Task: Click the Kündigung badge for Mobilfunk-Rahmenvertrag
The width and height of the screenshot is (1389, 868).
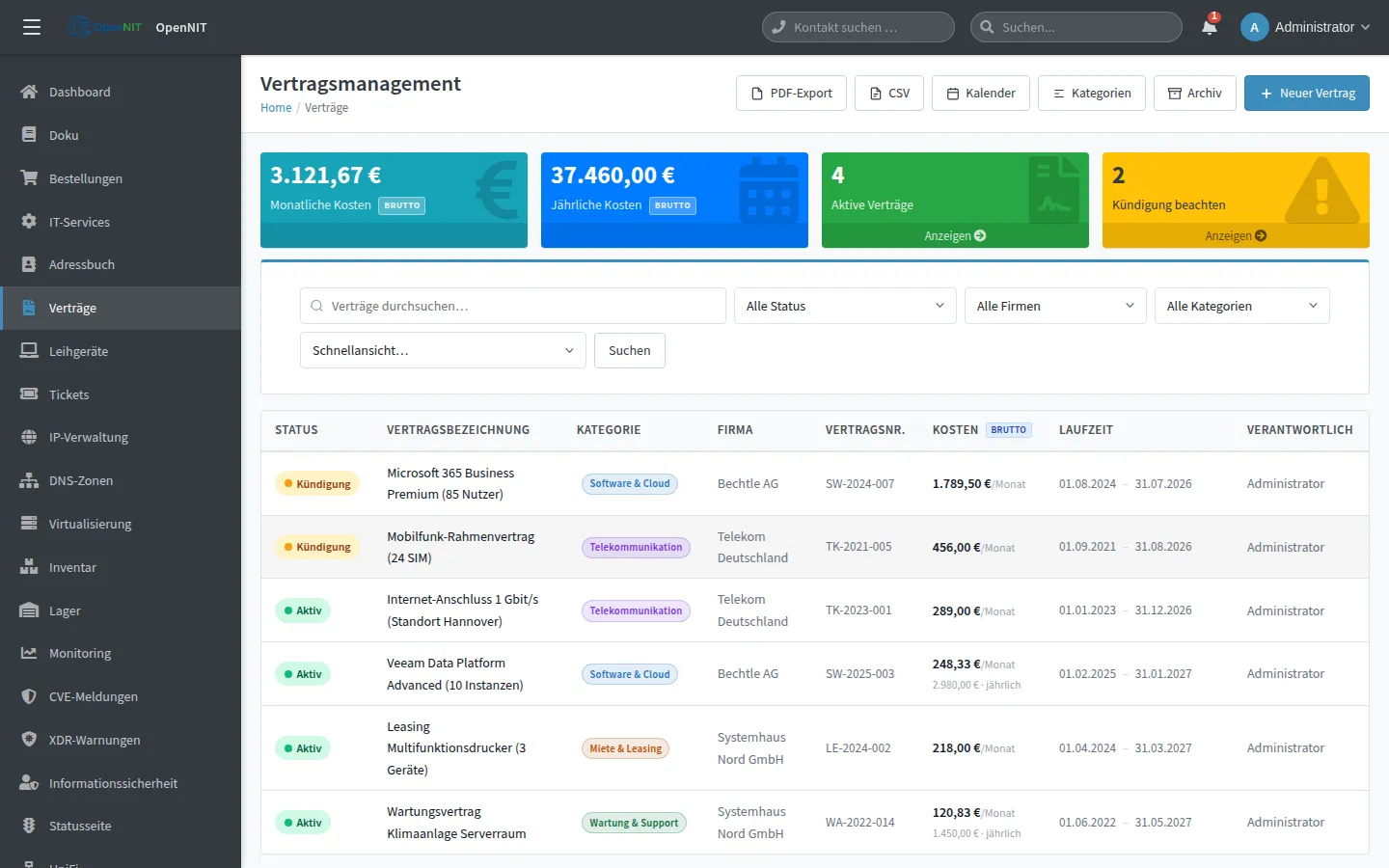Action: pos(317,547)
